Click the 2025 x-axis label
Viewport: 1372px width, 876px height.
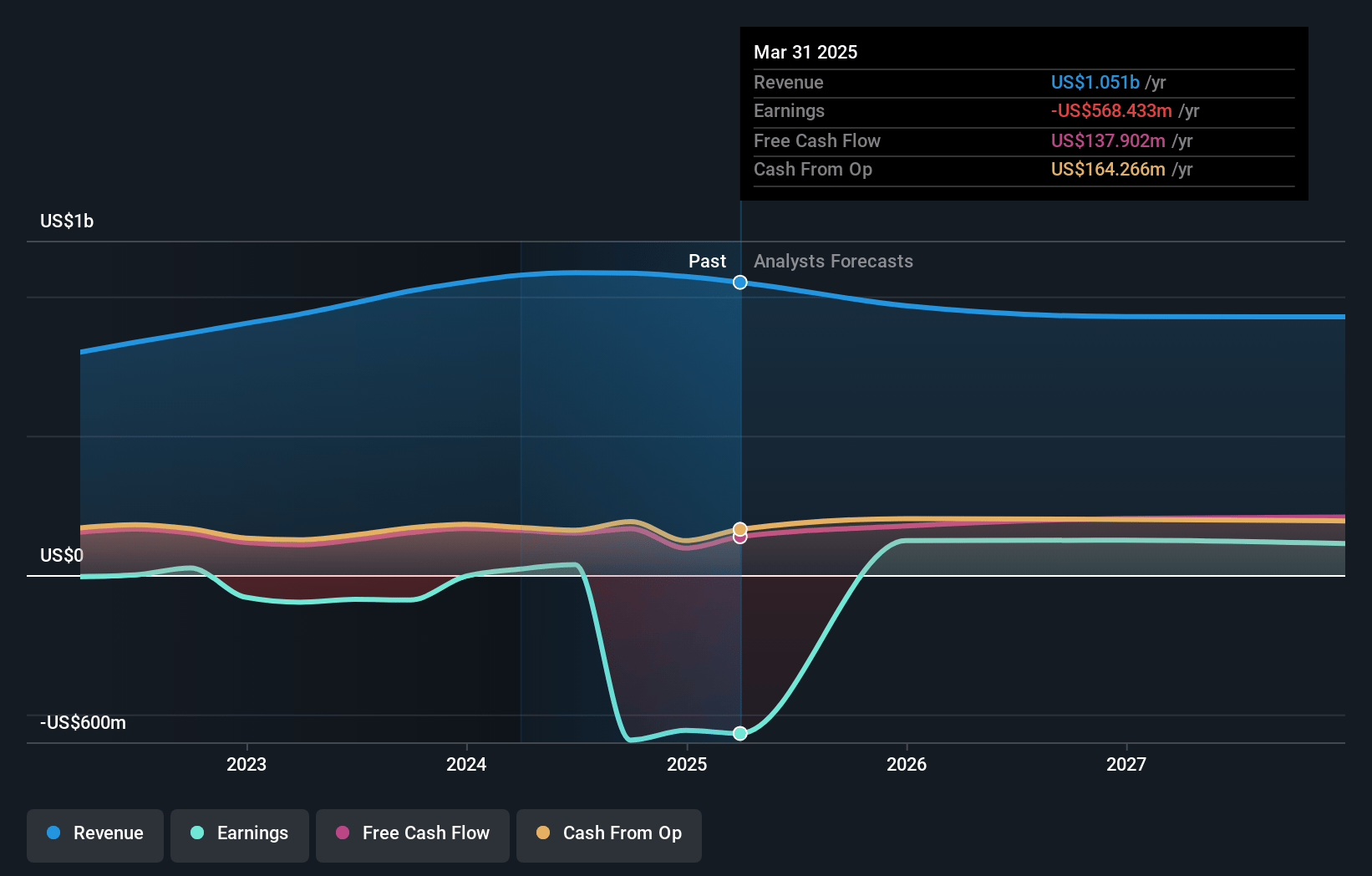[x=687, y=764]
